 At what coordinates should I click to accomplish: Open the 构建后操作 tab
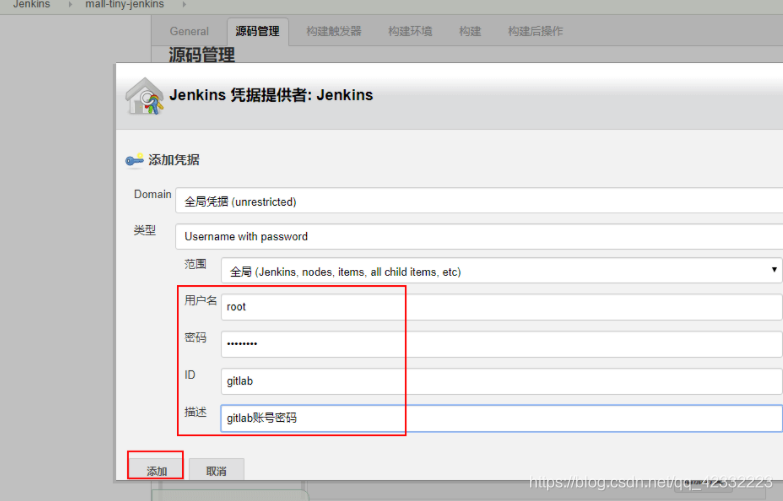535,31
